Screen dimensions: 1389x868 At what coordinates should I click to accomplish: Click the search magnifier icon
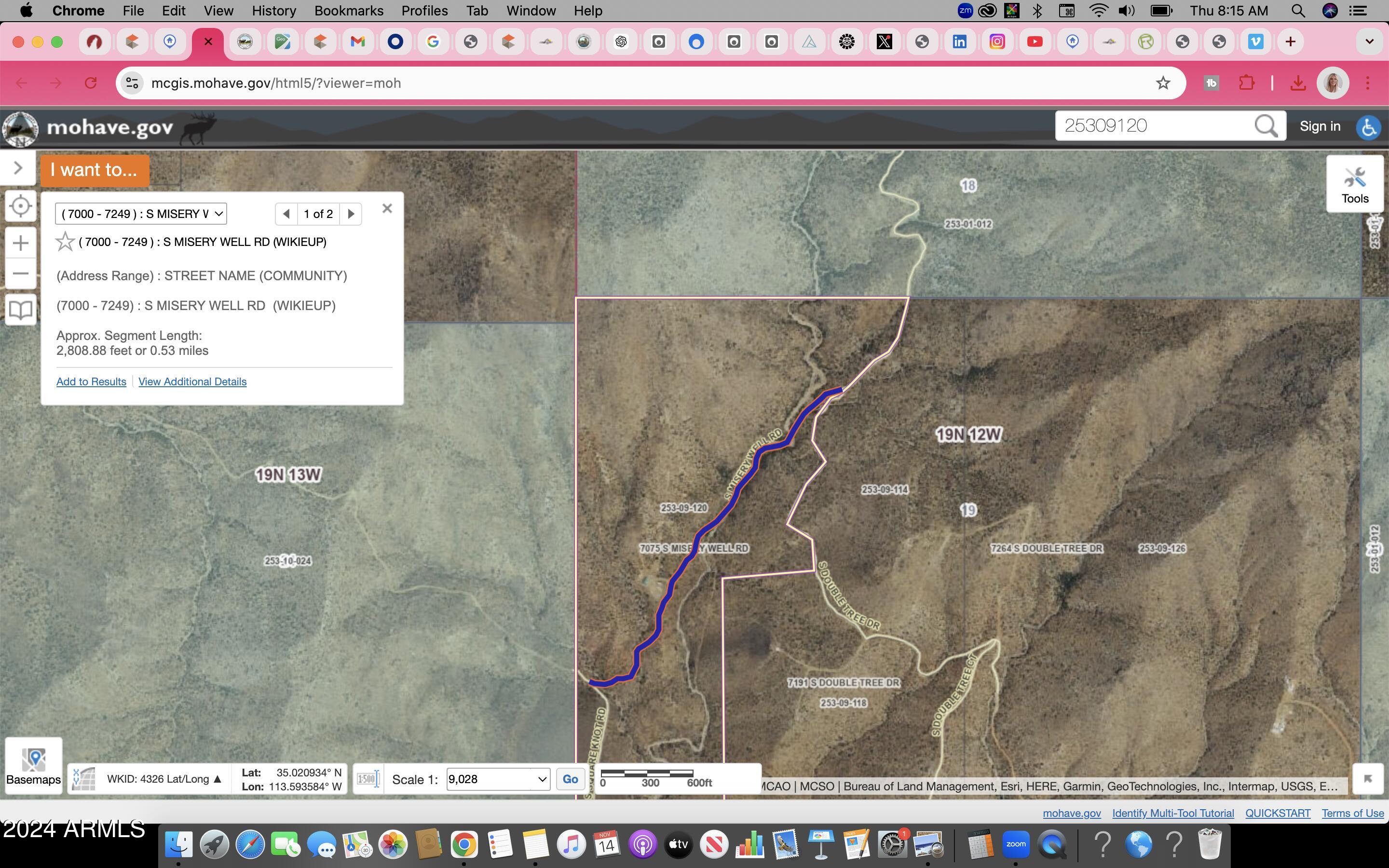pyautogui.click(x=1265, y=125)
